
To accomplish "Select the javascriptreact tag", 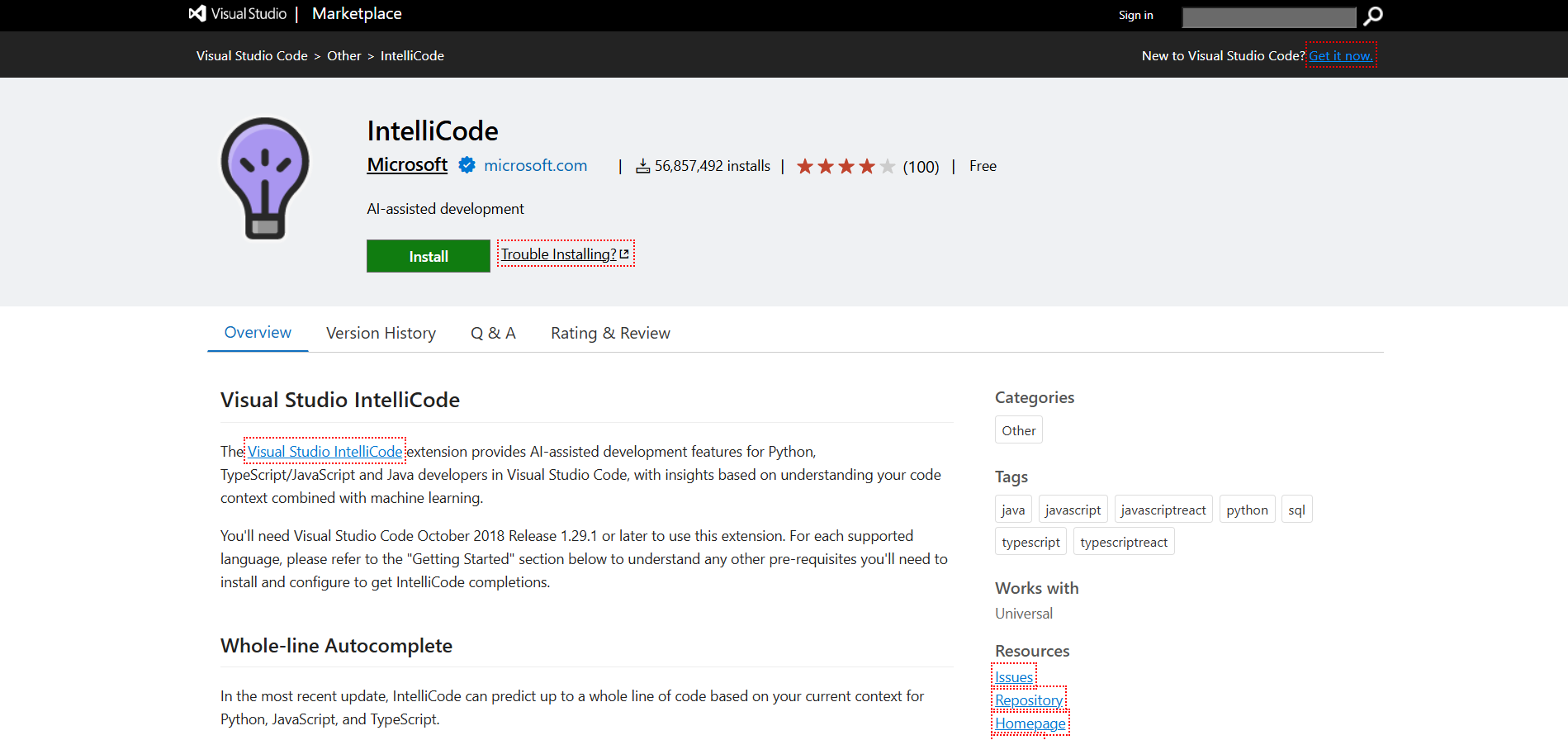I will 1163,510.
